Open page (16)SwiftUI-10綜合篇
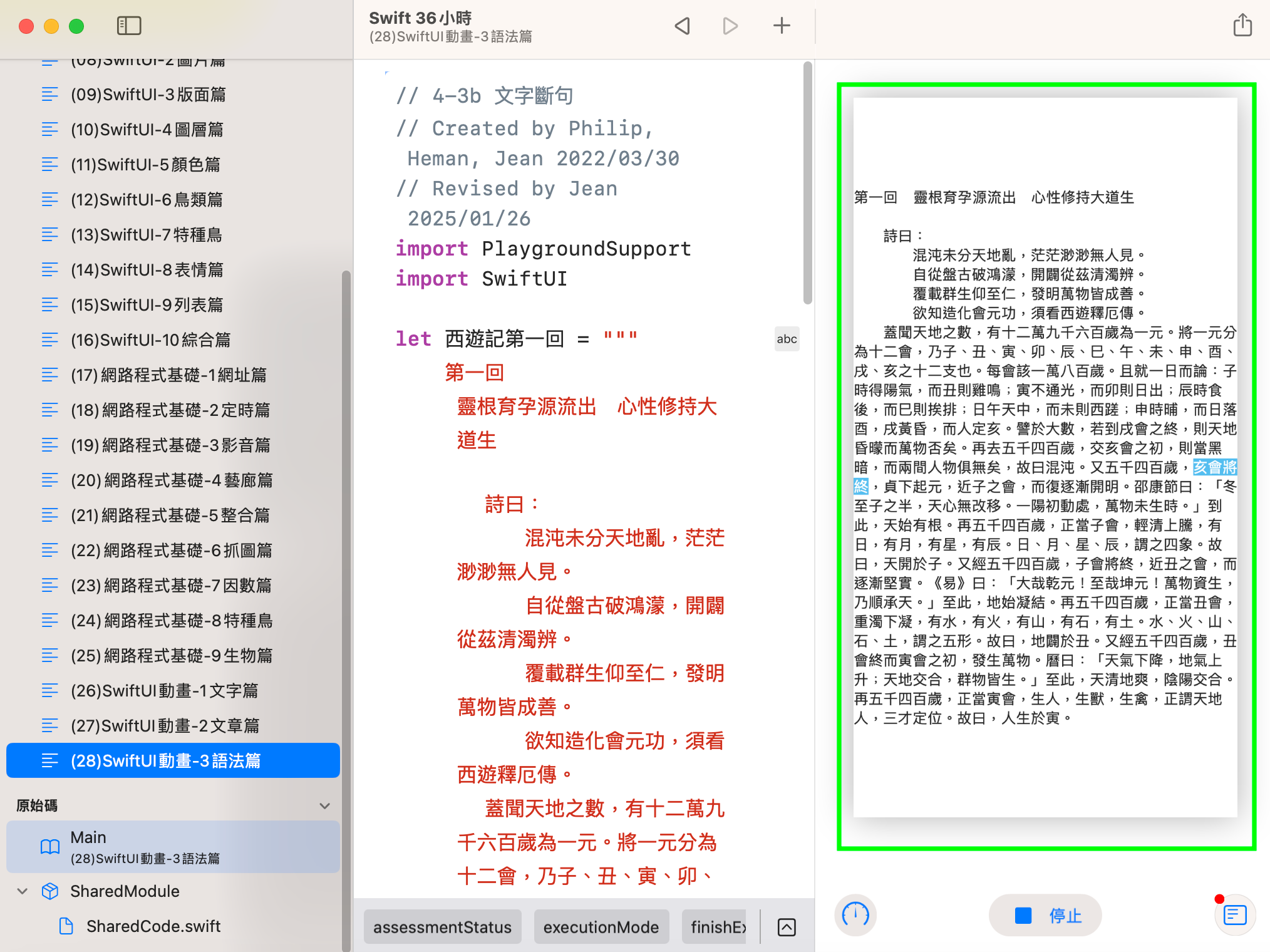1270x952 pixels. 150,339
